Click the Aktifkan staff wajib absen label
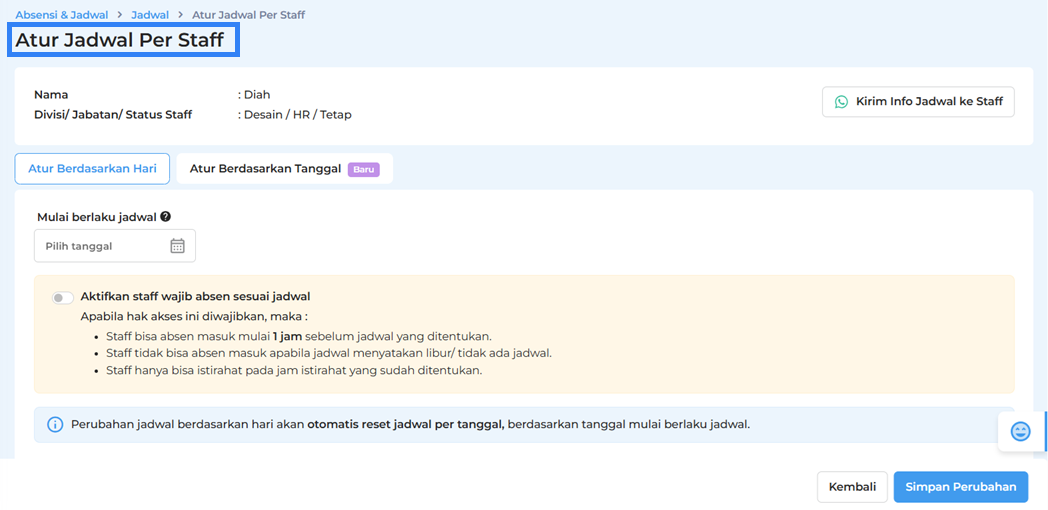Viewport: 1048px width, 510px height. pos(195,296)
